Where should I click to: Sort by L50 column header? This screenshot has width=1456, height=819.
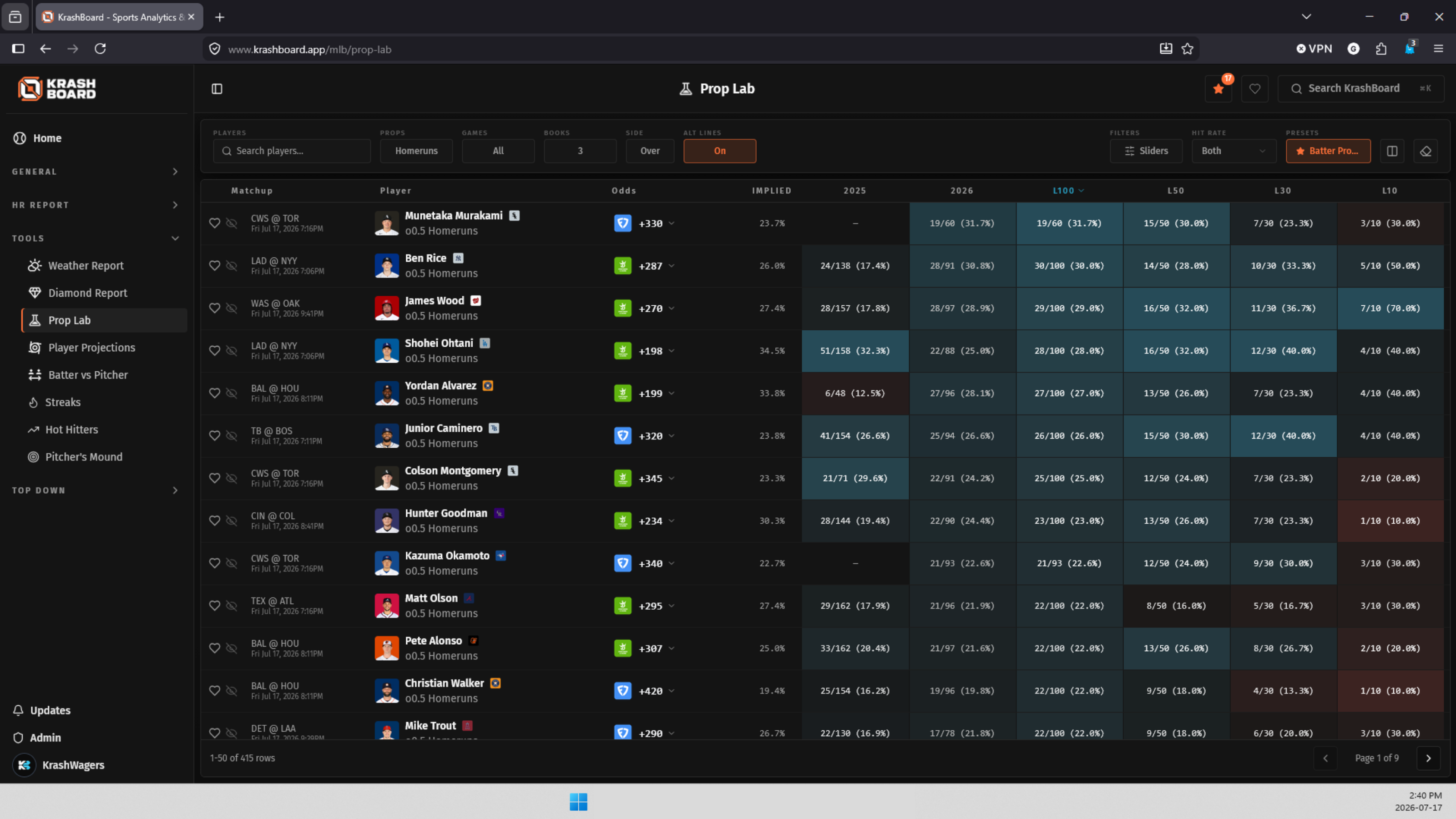(x=1176, y=191)
